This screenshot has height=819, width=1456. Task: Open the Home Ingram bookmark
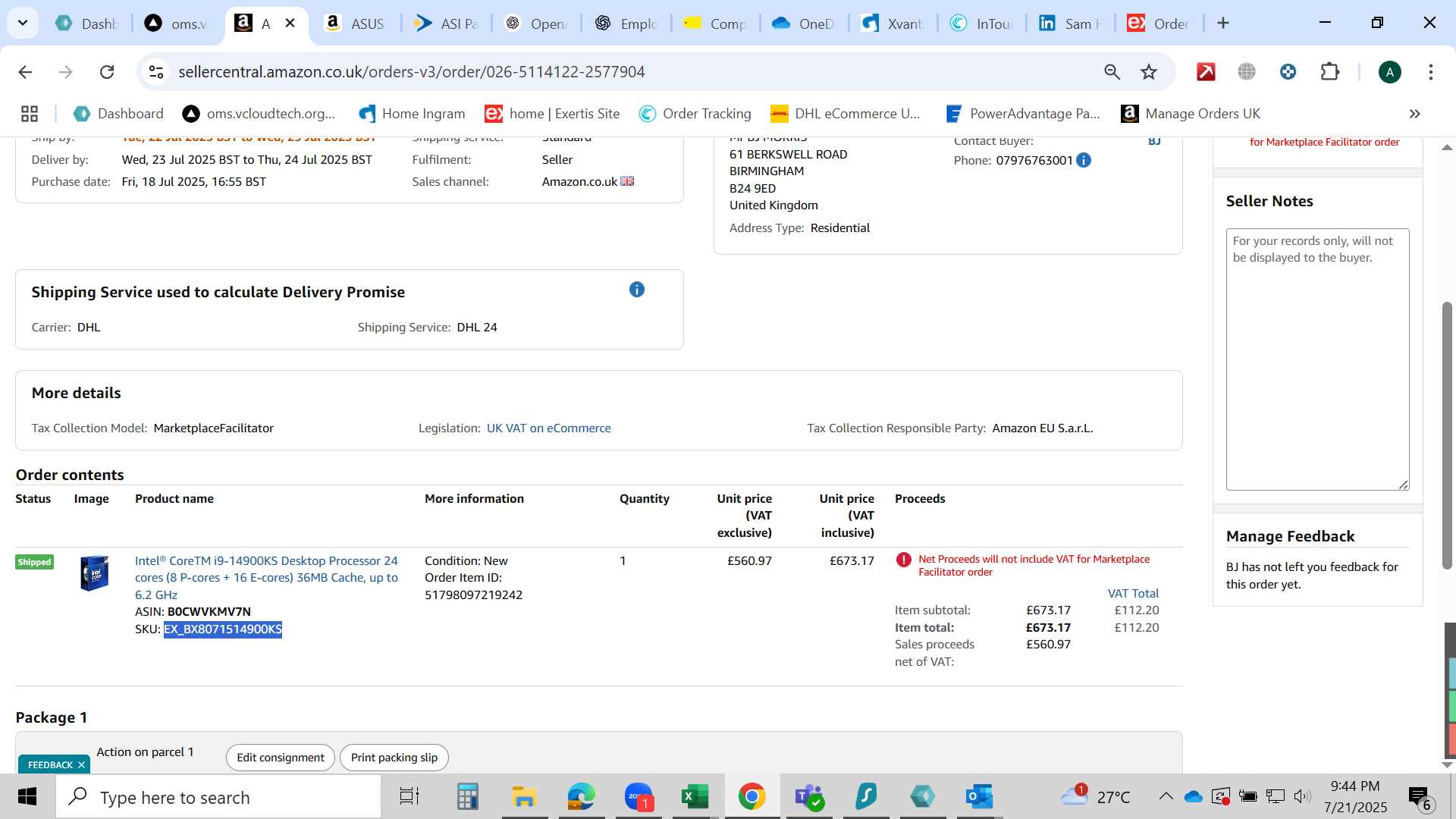pos(412,114)
